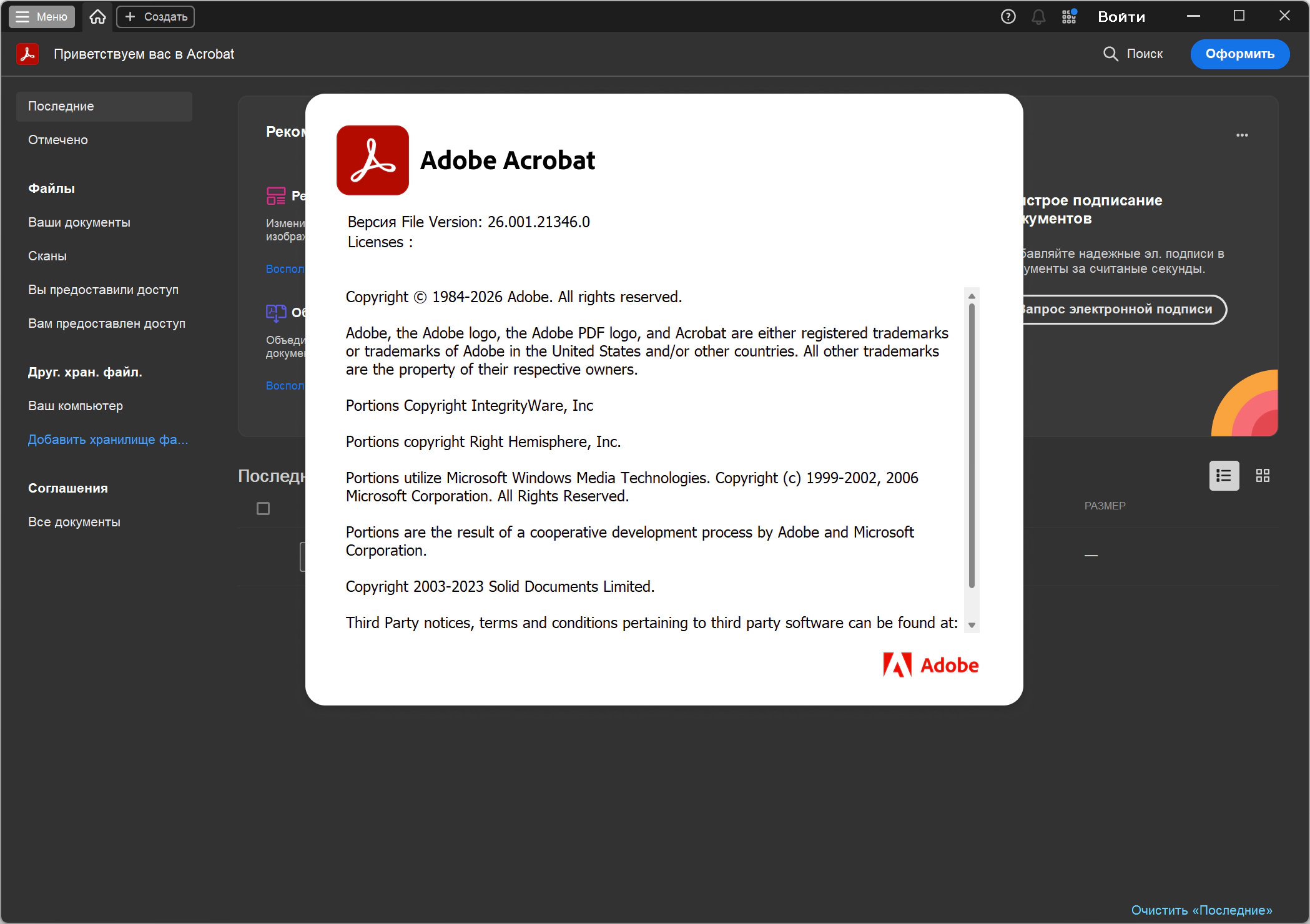The width and height of the screenshot is (1310, 924).
Task: Tick the select-all files checkbox
Action: [x=263, y=509]
